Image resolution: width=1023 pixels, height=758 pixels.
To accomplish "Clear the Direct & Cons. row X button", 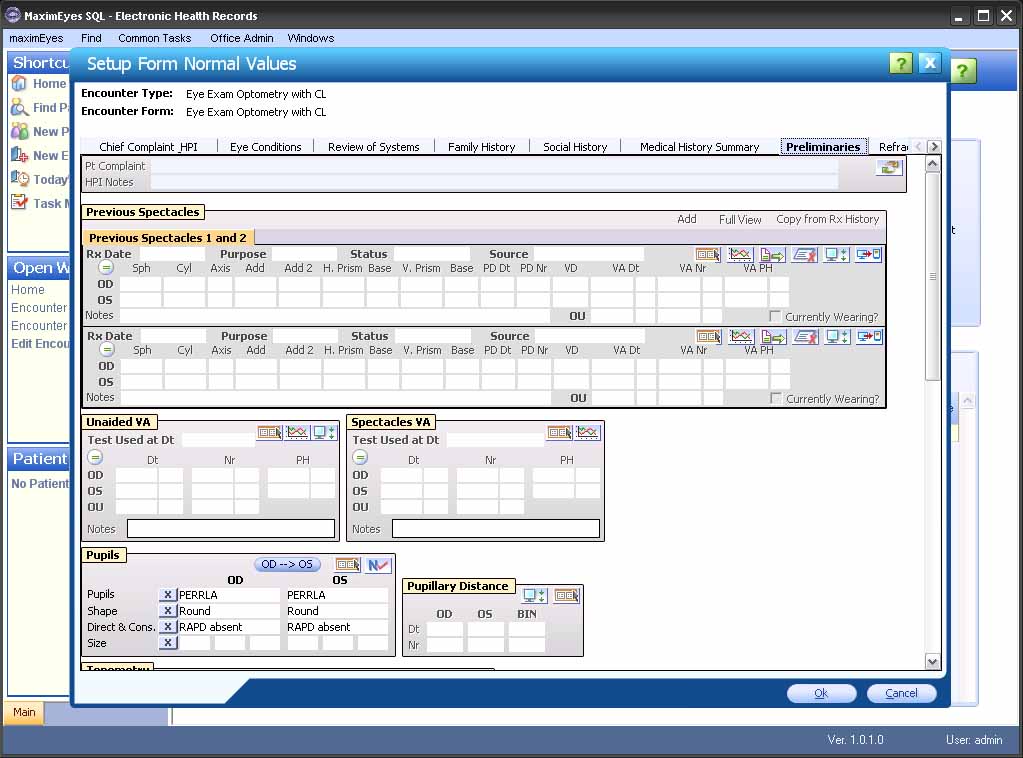I will pos(168,627).
